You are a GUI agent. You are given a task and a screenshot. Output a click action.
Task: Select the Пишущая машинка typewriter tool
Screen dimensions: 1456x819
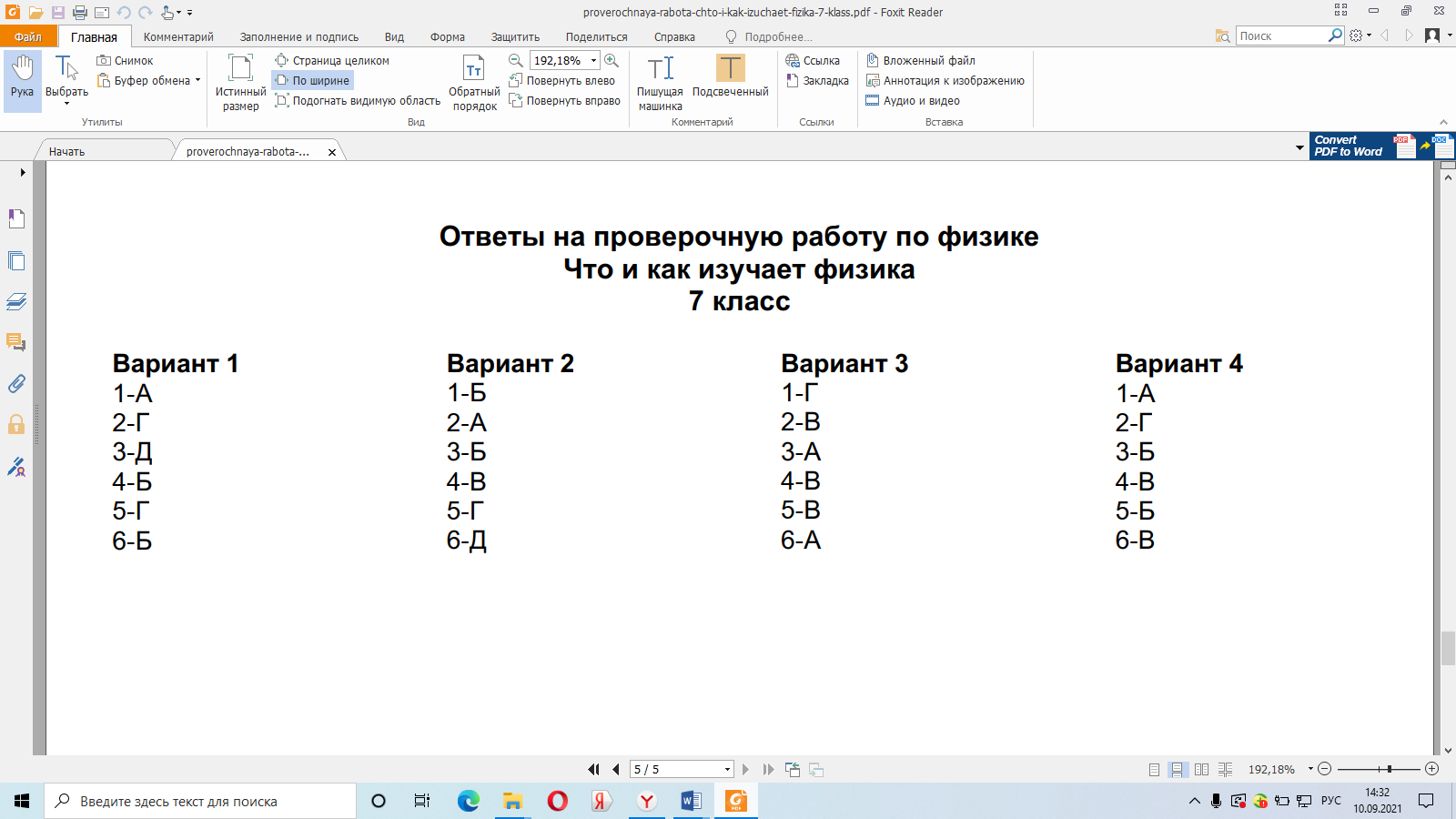click(660, 82)
